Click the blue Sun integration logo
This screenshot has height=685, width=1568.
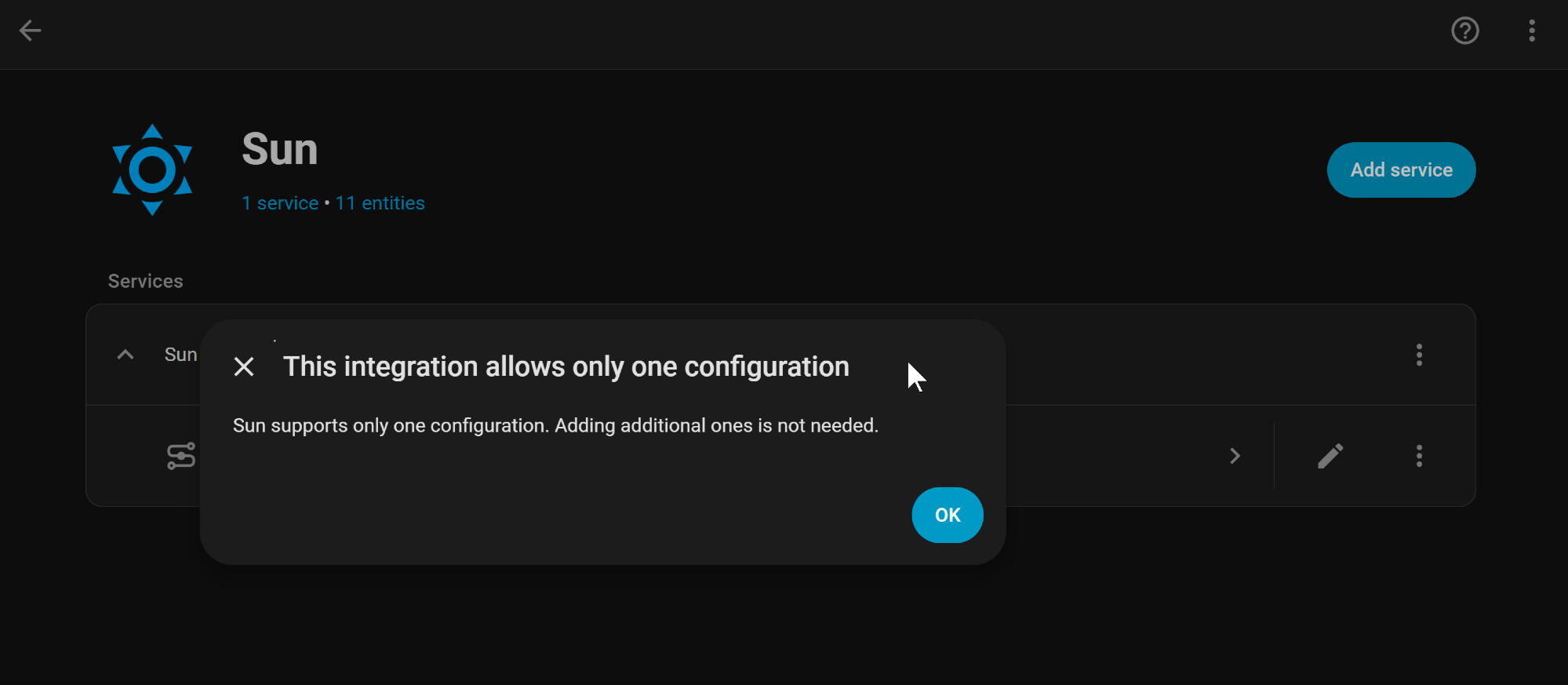click(152, 169)
